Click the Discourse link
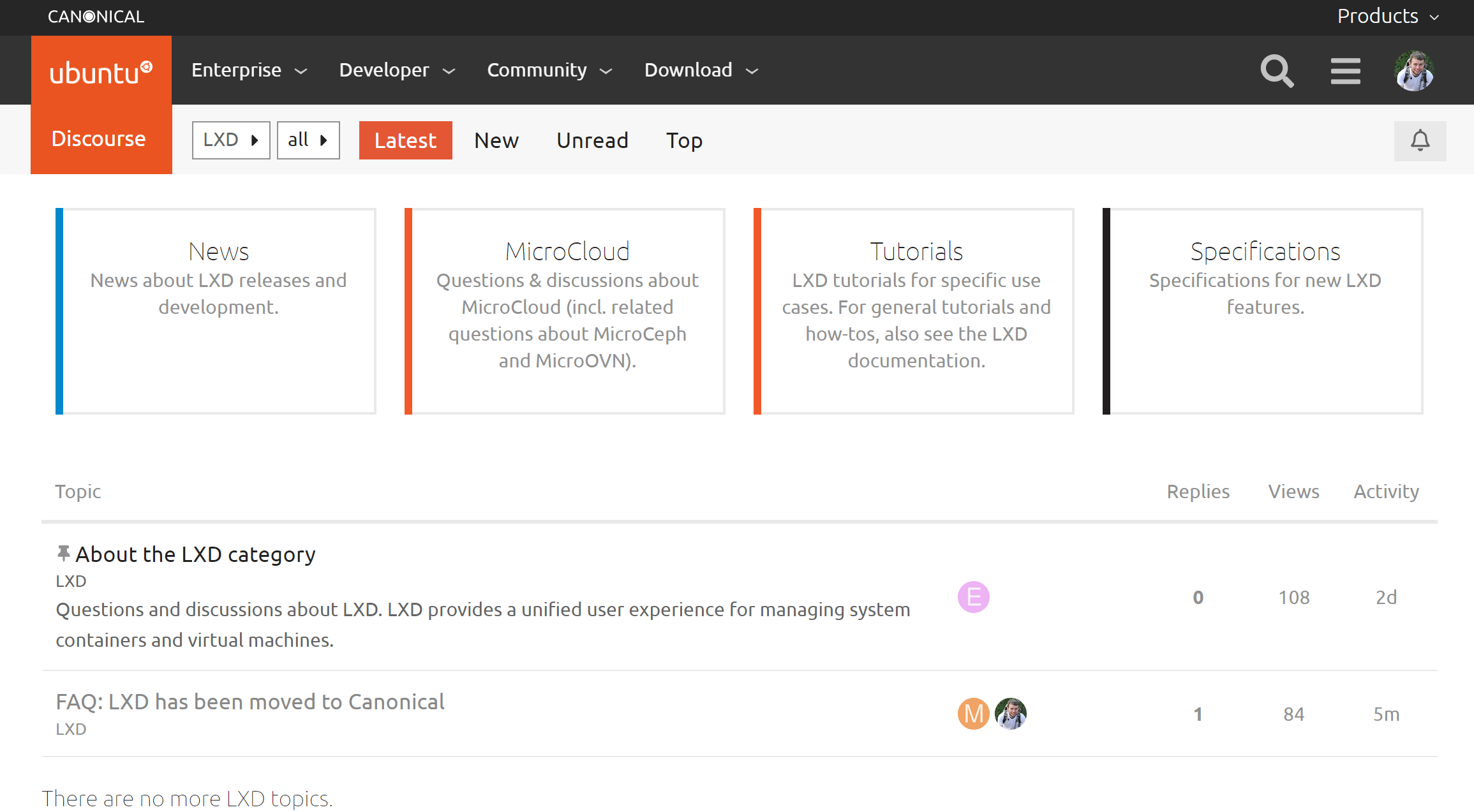The width and height of the screenshot is (1474, 812). pos(99,138)
